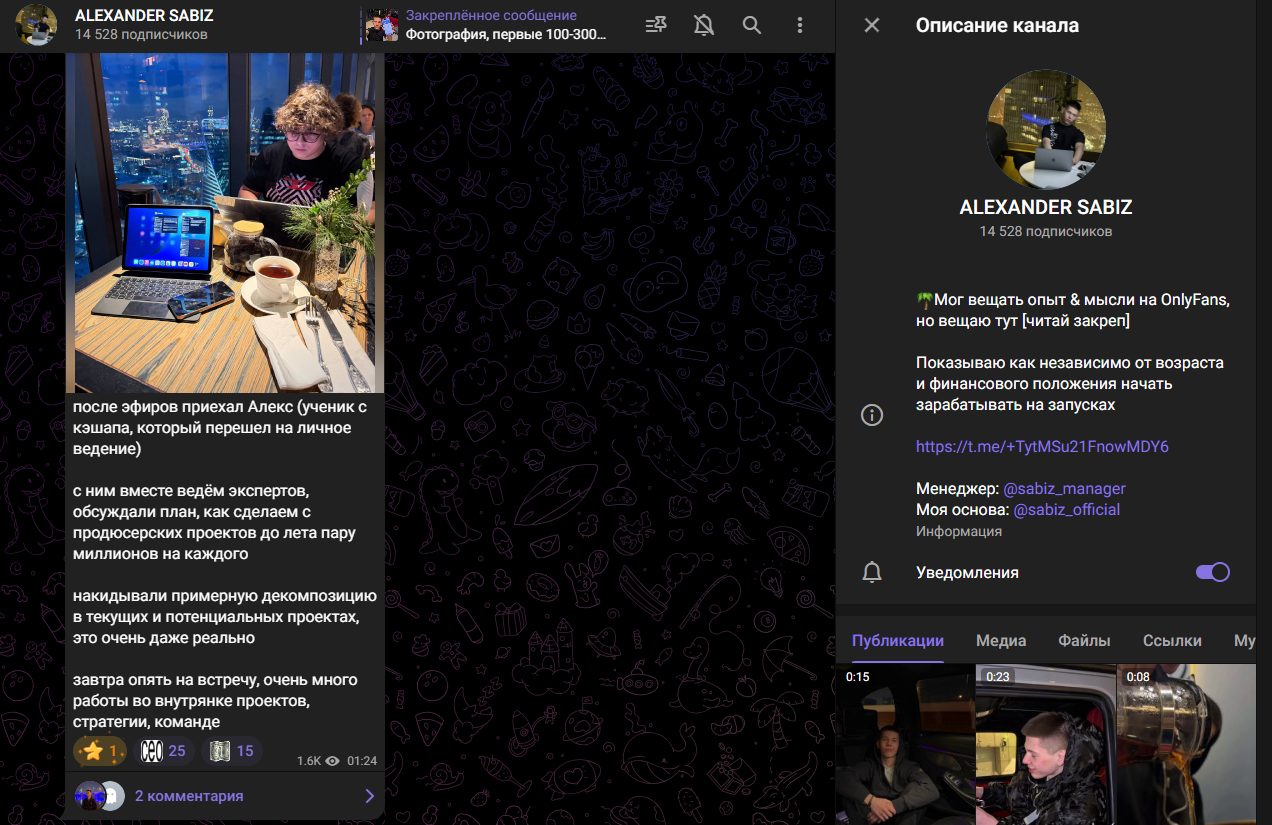
Task: Open the t.me invite link
Action: pos(1042,447)
